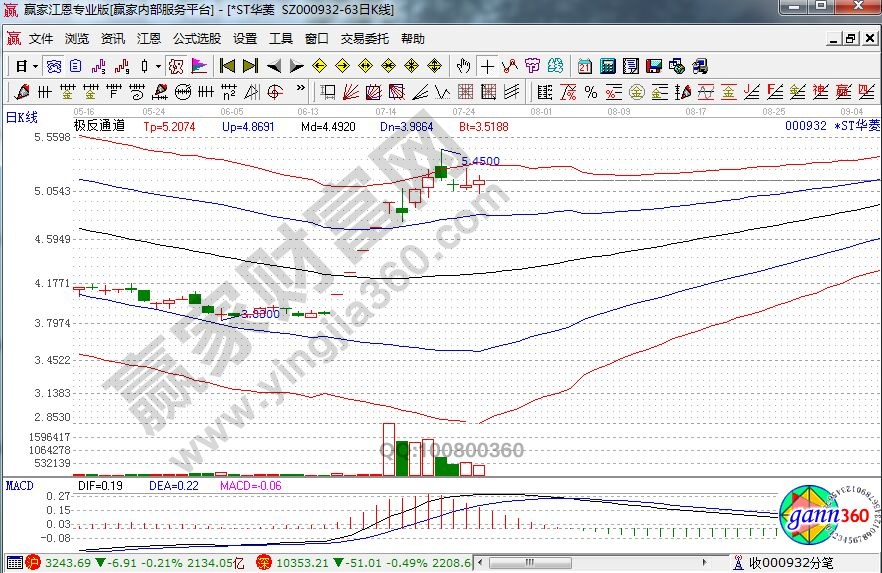
Task: Click the black right arrow scroll icon
Action: 296,66
